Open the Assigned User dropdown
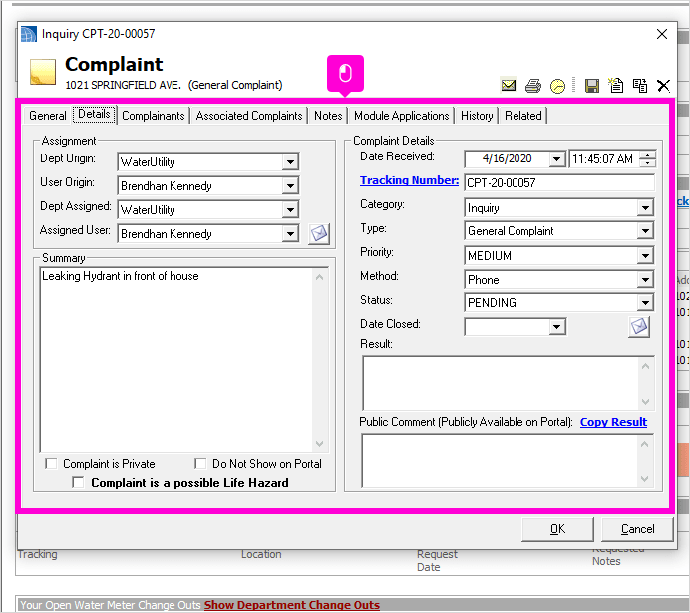The image size is (690, 613). point(290,233)
